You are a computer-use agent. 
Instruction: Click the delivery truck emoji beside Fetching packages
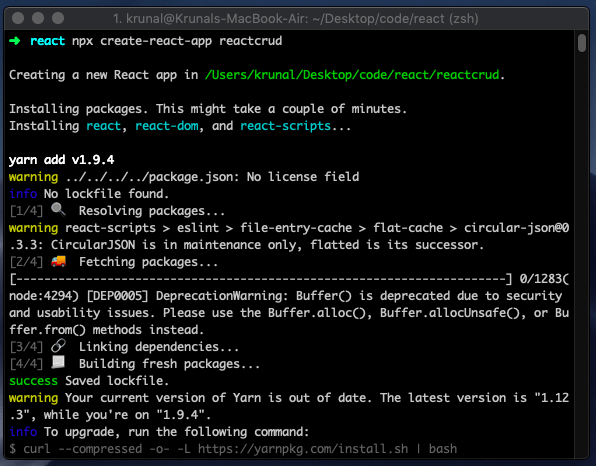point(58,261)
